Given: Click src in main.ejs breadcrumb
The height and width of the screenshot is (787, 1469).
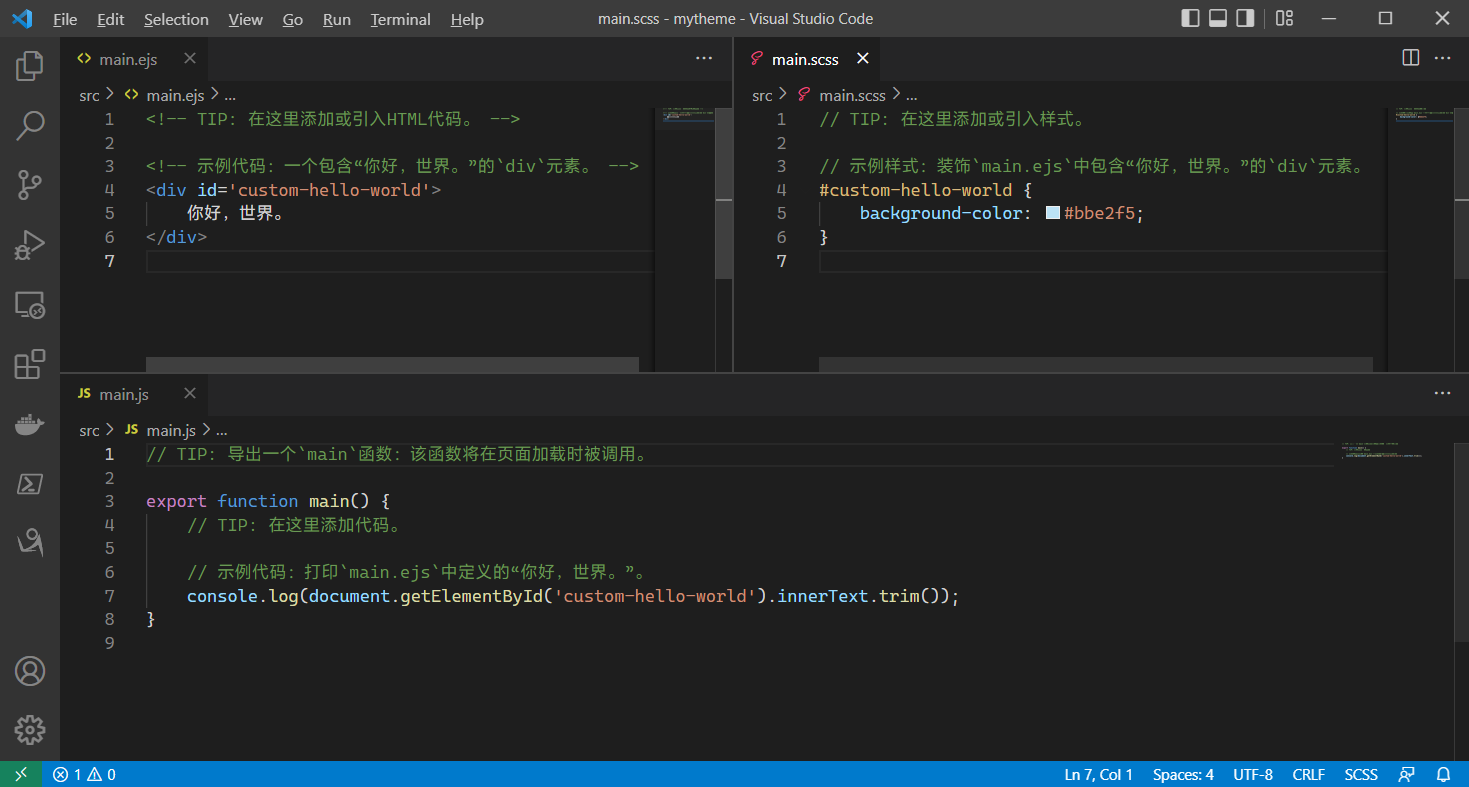Looking at the screenshot, I should (90, 95).
